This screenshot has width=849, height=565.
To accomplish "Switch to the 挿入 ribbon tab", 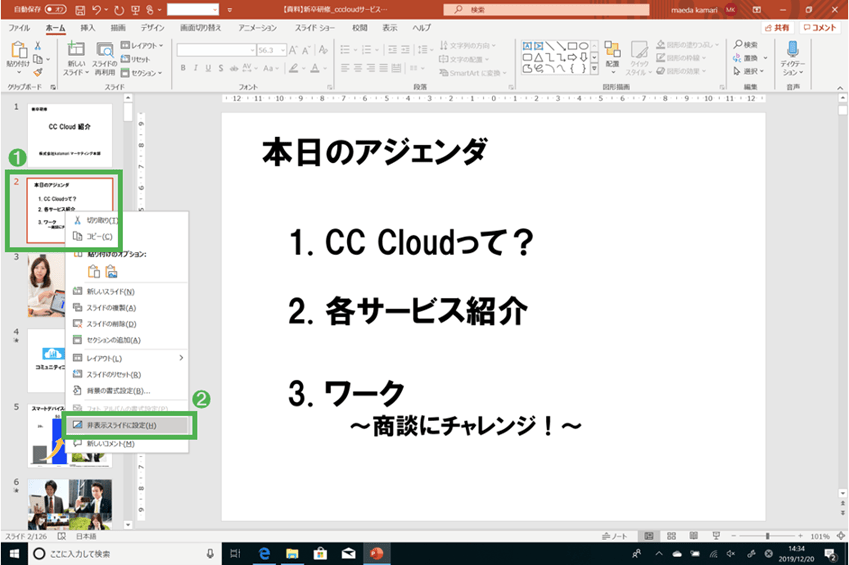I will (x=88, y=28).
